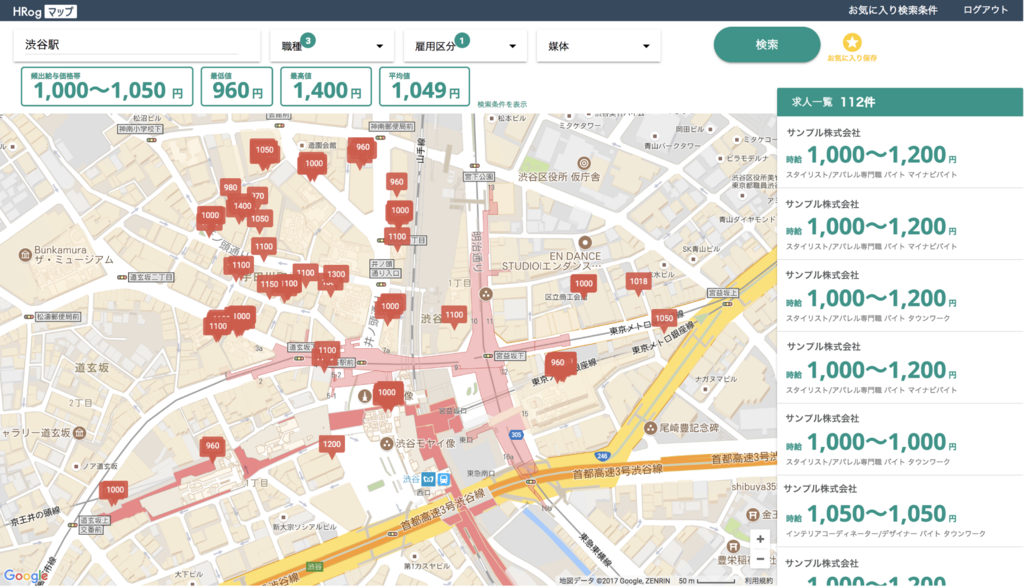Zoom out with the map minus button

pyautogui.click(x=760, y=559)
